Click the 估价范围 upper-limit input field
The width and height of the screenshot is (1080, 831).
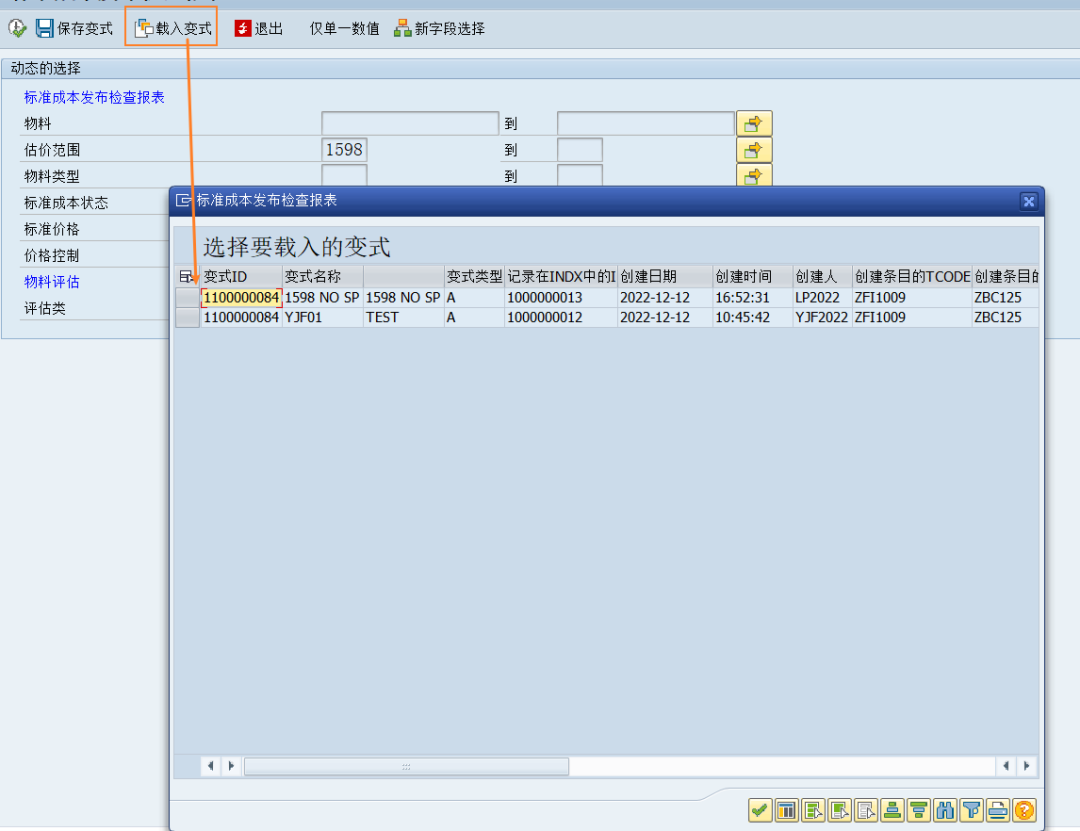[x=580, y=150]
